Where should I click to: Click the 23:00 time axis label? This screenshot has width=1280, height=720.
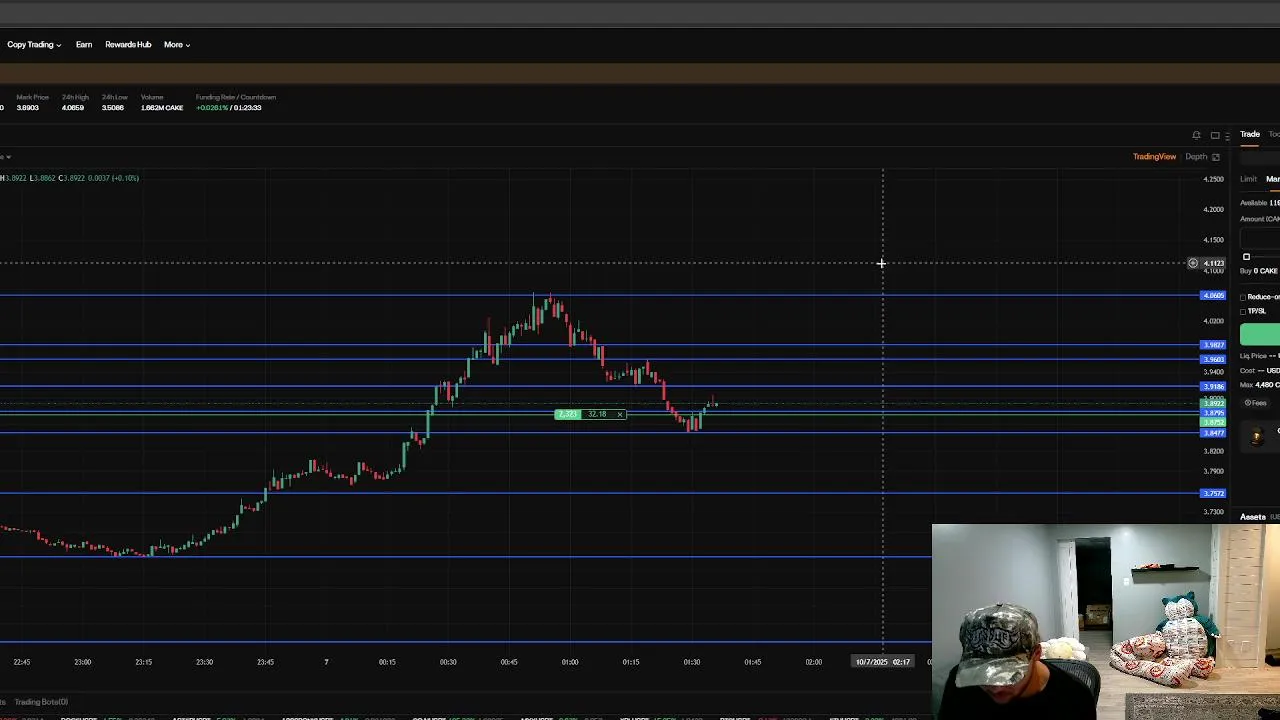[x=83, y=662]
